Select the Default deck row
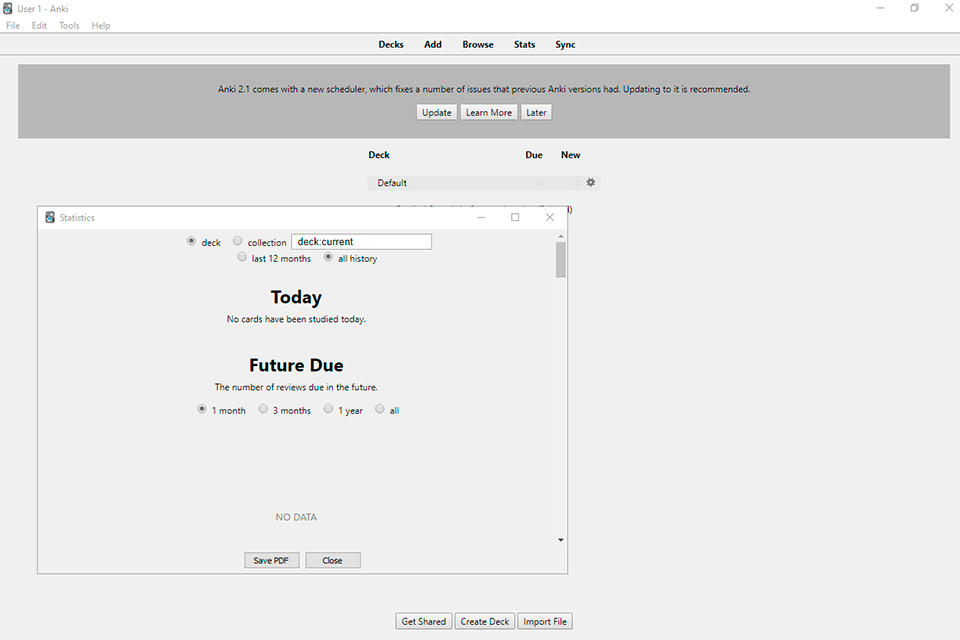960x640 pixels. click(484, 183)
